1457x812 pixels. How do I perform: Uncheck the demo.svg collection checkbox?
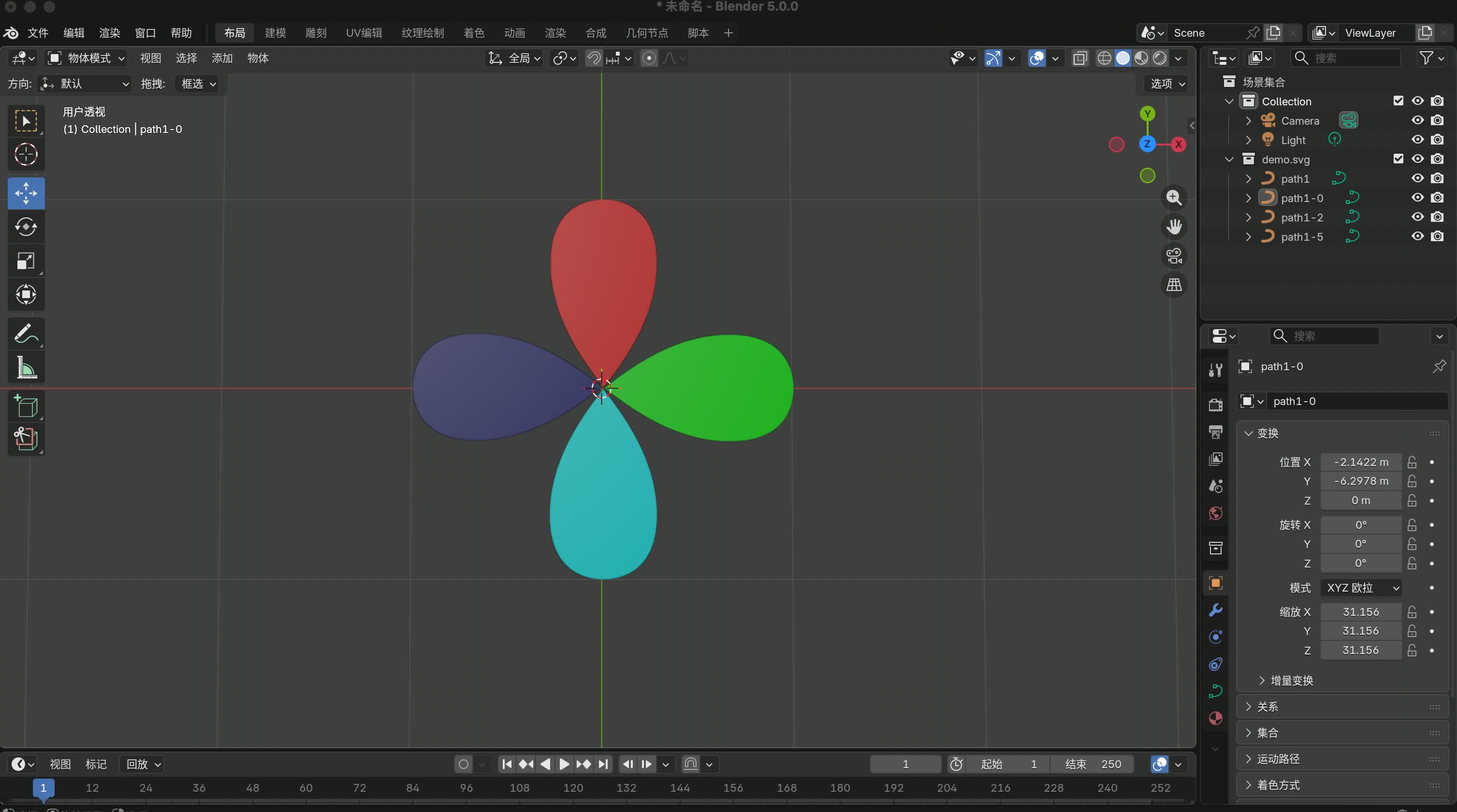(x=1398, y=159)
